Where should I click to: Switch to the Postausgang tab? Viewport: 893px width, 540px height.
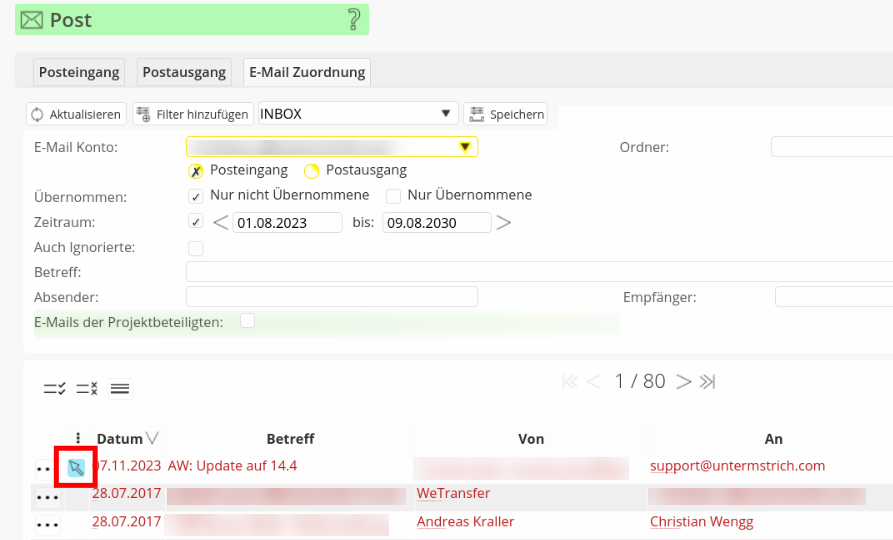pyautogui.click(x=185, y=72)
